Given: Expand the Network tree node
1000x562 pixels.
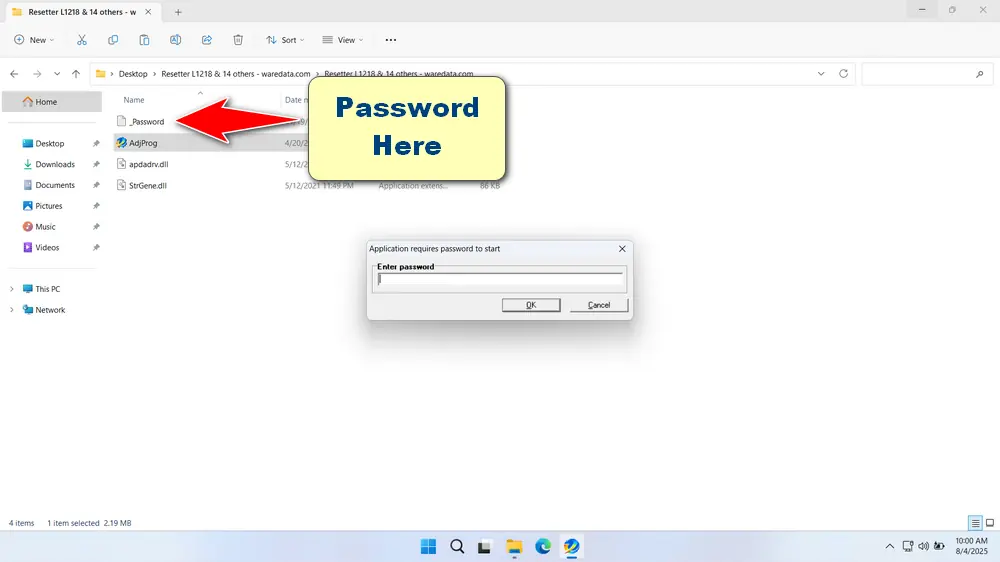Looking at the screenshot, I should click(x=11, y=310).
